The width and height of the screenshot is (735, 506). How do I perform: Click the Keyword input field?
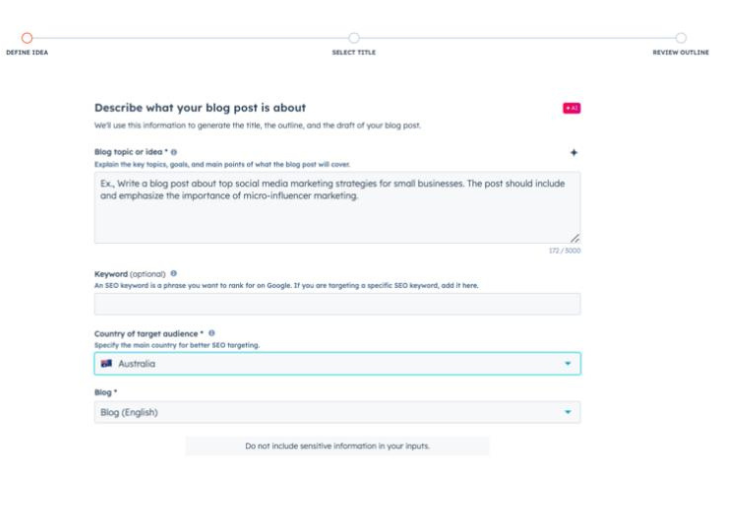[x=337, y=305]
